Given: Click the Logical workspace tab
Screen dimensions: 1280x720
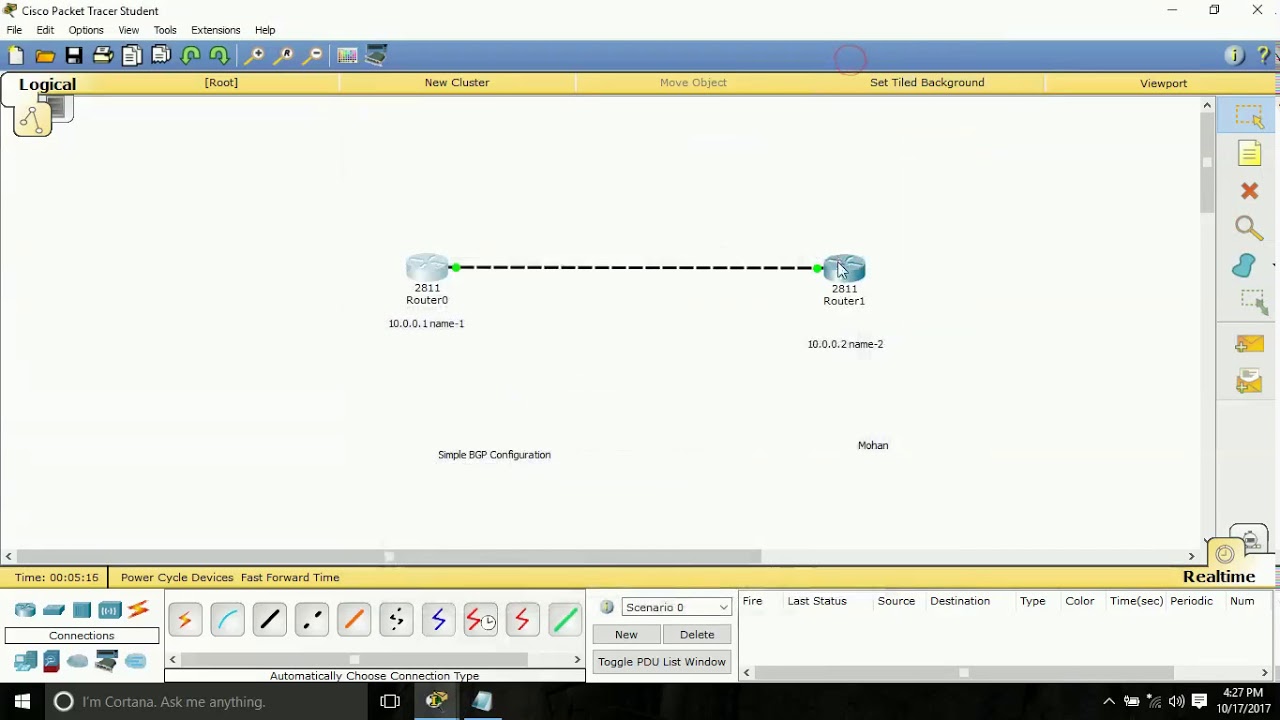Looking at the screenshot, I should coord(47,85).
